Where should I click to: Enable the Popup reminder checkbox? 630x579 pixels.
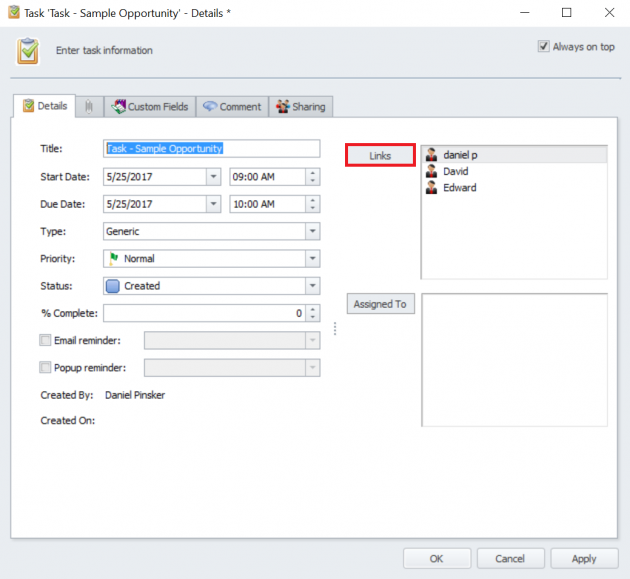point(45,367)
